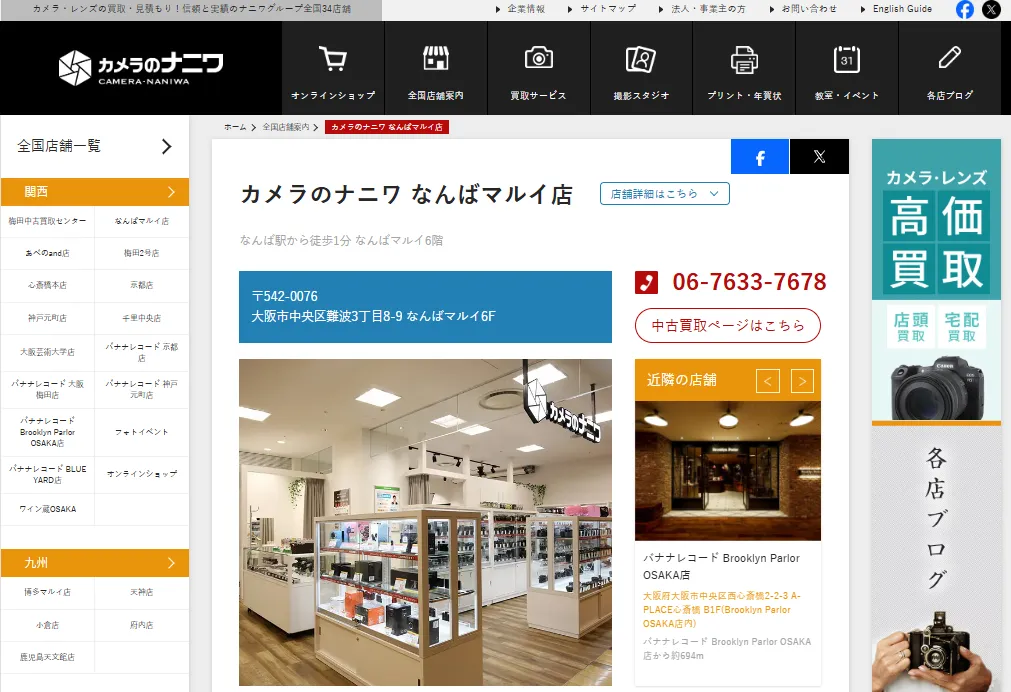The image size is (1011, 692).
Task: Open the English Guide link
Action: coord(902,9)
